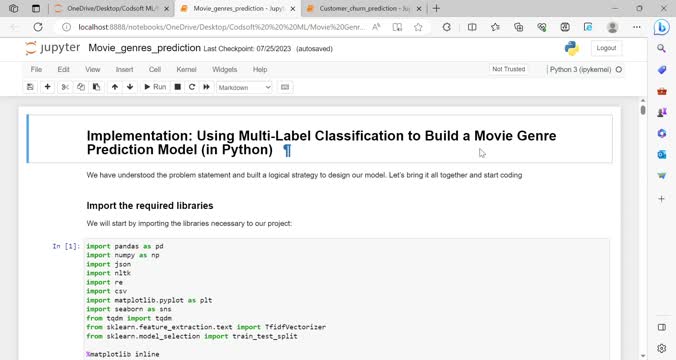Open the Widgets menu
Screen dimensions: 676x360
click(225, 69)
